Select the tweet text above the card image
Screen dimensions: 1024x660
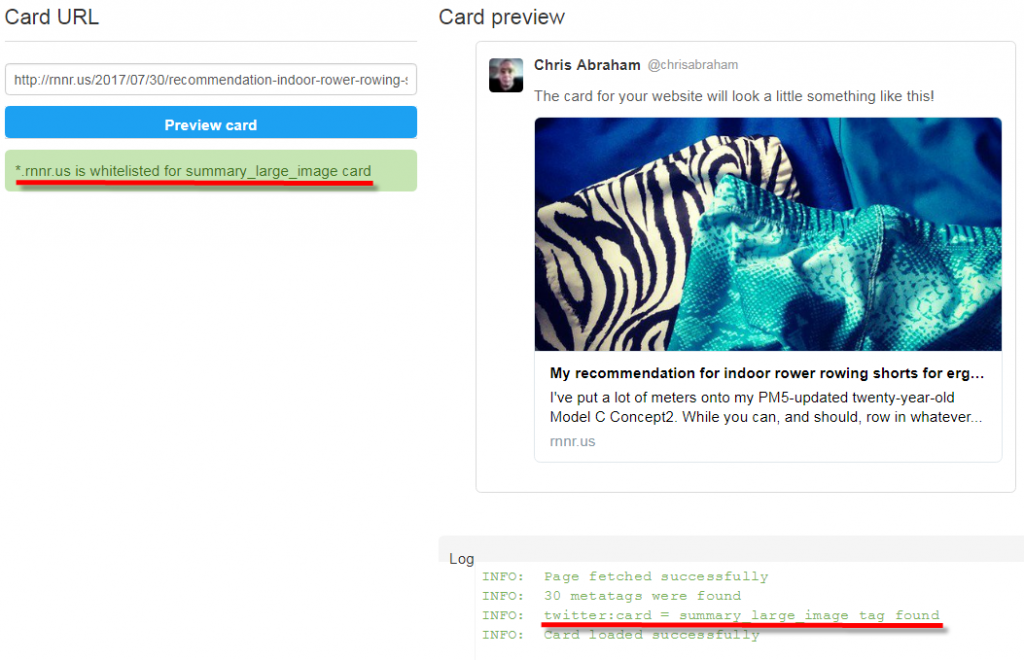pos(734,96)
